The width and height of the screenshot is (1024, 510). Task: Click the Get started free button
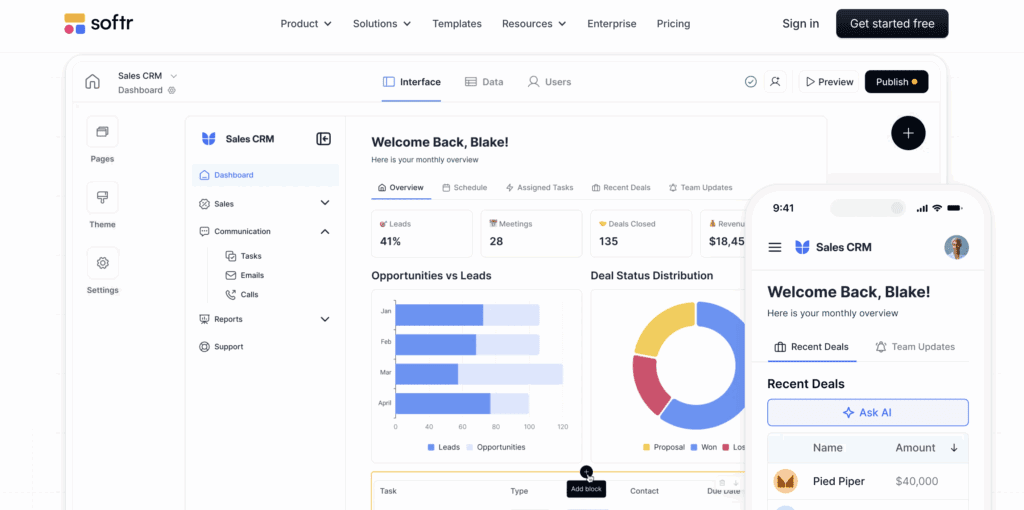[x=891, y=24]
